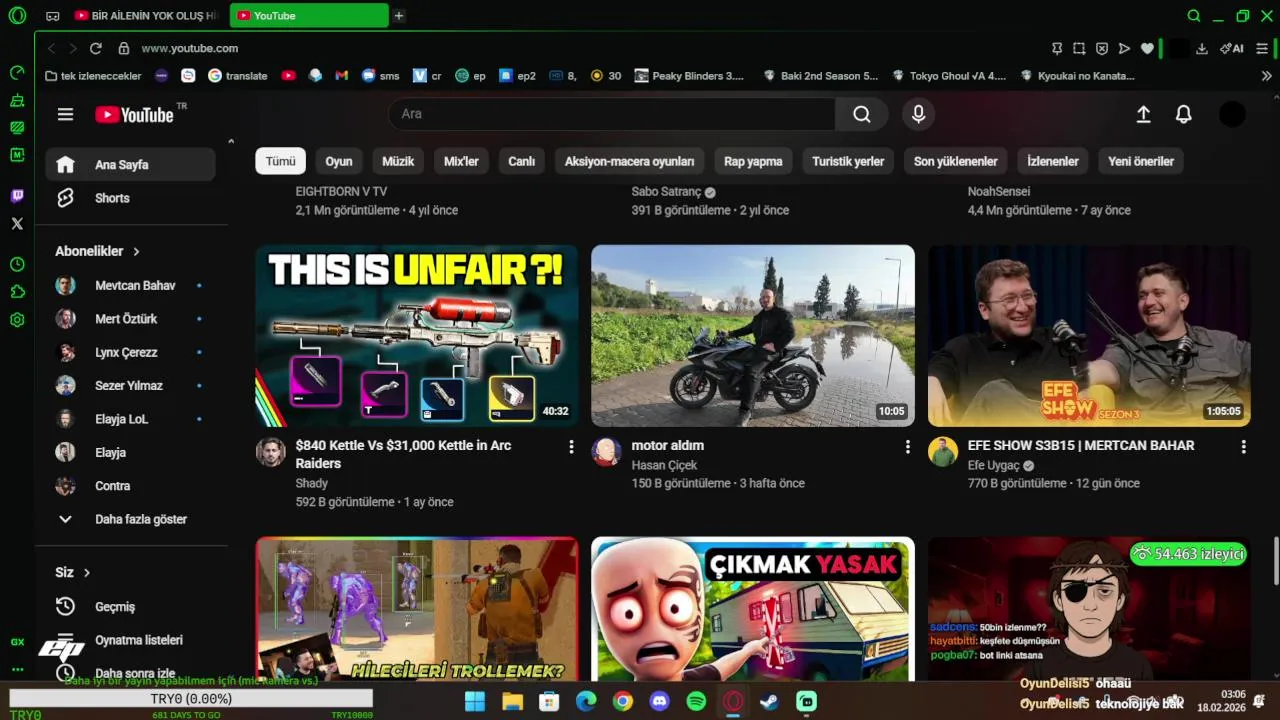This screenshot has width=1280, height=720.
Task: Open the ad blocker shield icon
Action: [x=1102, y=48]
